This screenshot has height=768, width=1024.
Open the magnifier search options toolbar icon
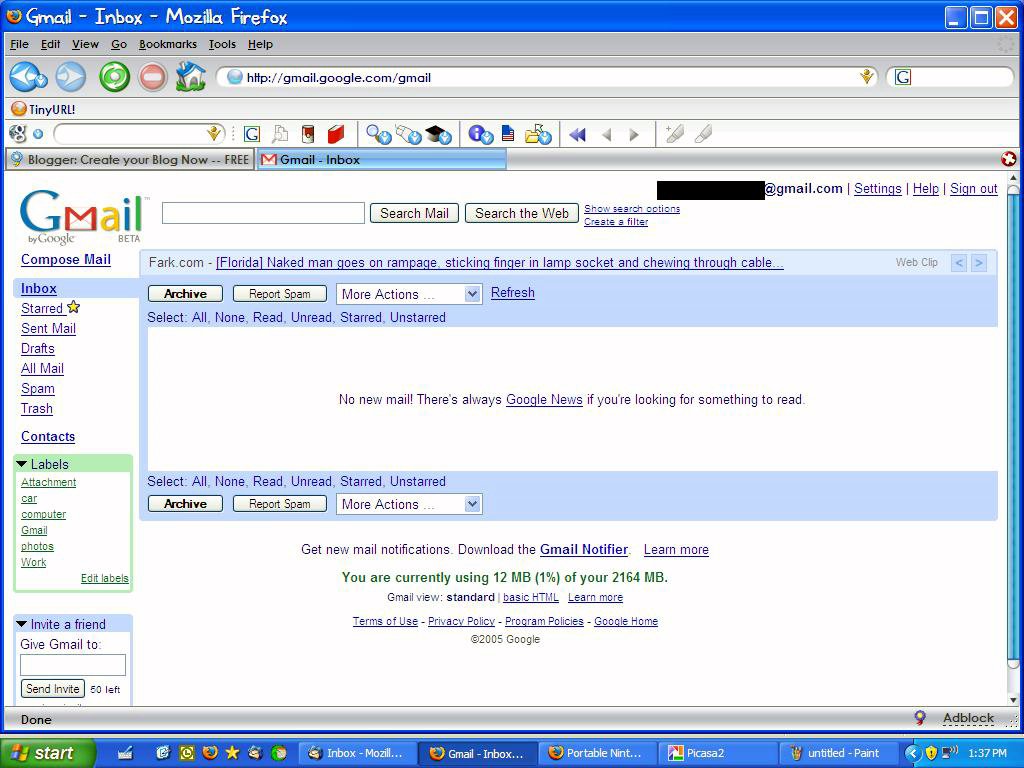379,135
